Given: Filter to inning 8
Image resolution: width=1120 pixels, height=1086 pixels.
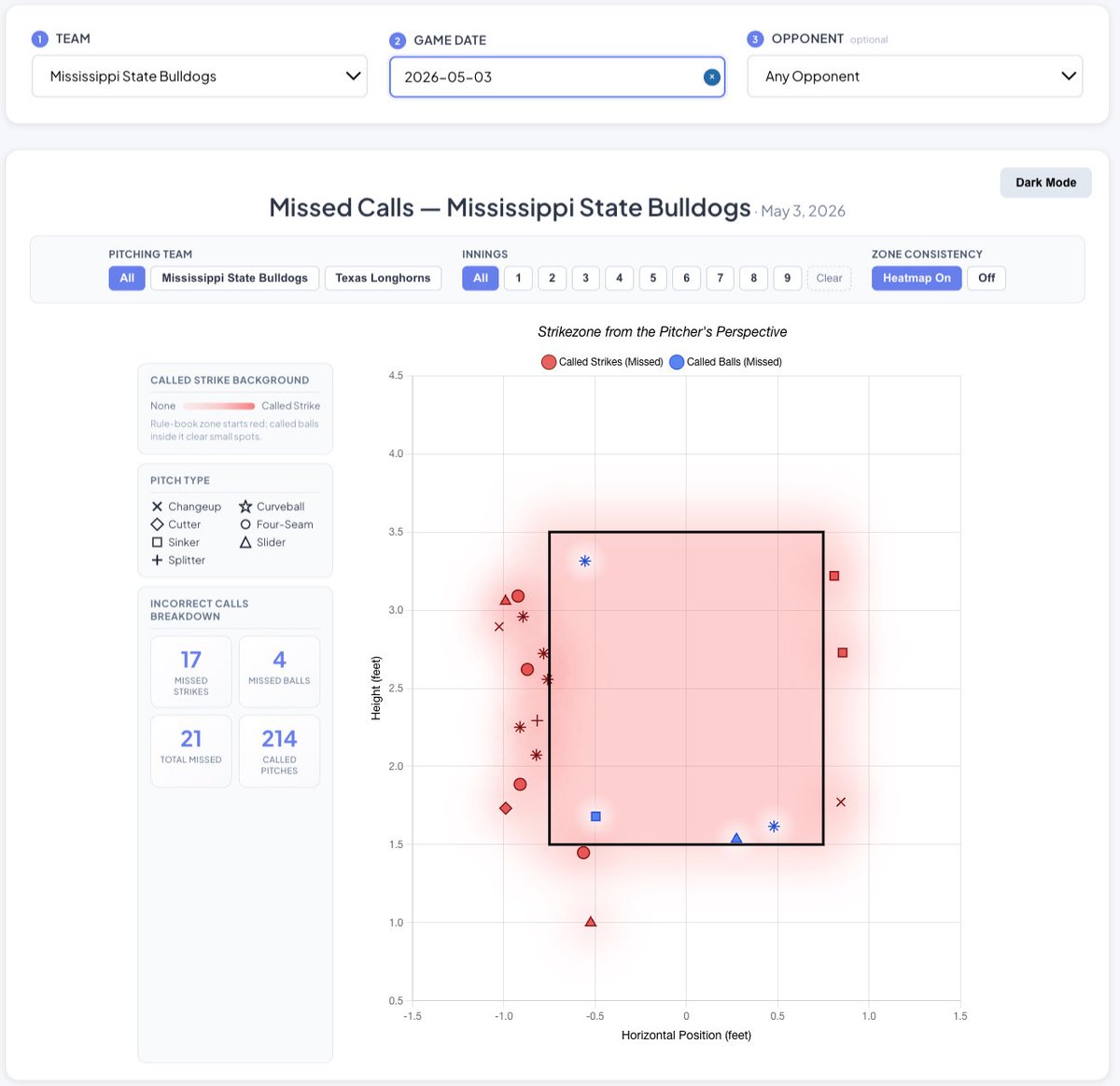Looking at the screenshot, I should [754, 278].
